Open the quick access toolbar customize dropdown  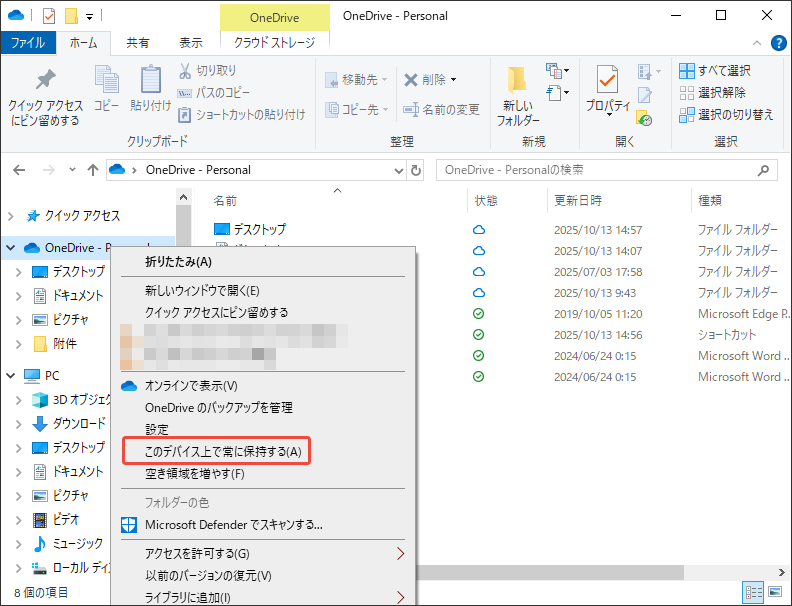coord(89,17)
